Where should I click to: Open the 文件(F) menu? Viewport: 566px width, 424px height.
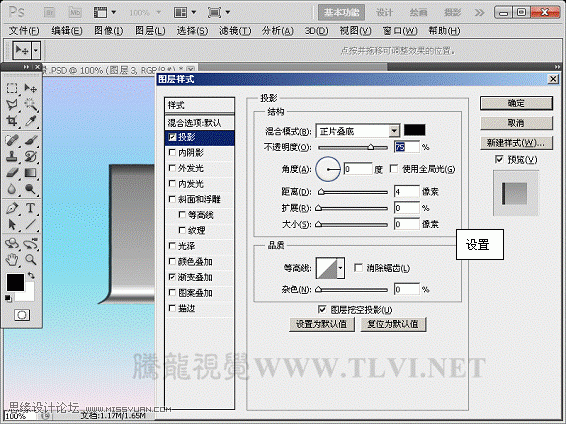coord(24,31)
